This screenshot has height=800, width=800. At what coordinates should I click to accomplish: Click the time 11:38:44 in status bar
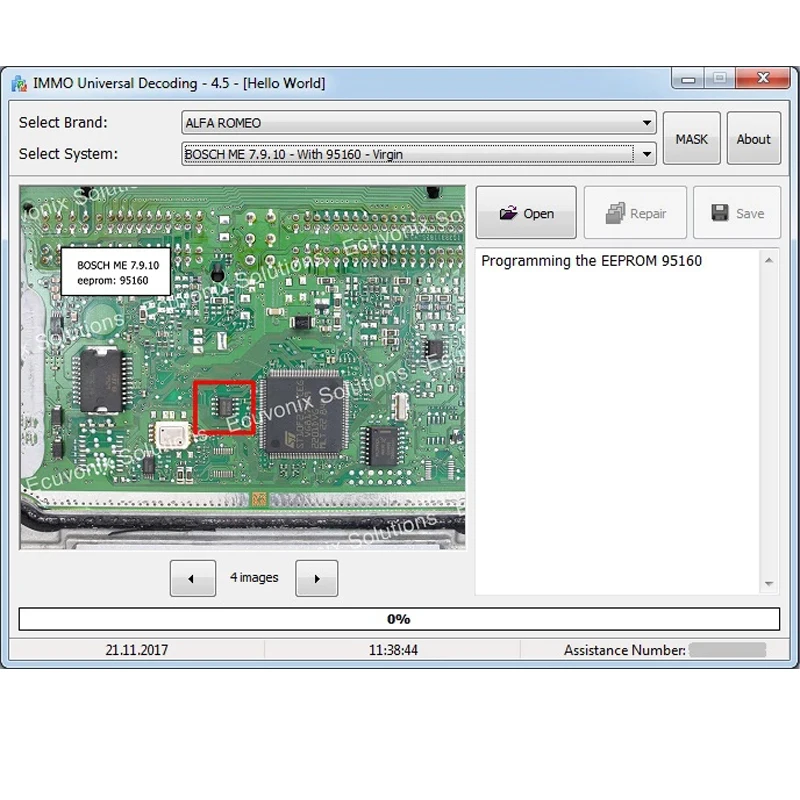pos(393,650)
